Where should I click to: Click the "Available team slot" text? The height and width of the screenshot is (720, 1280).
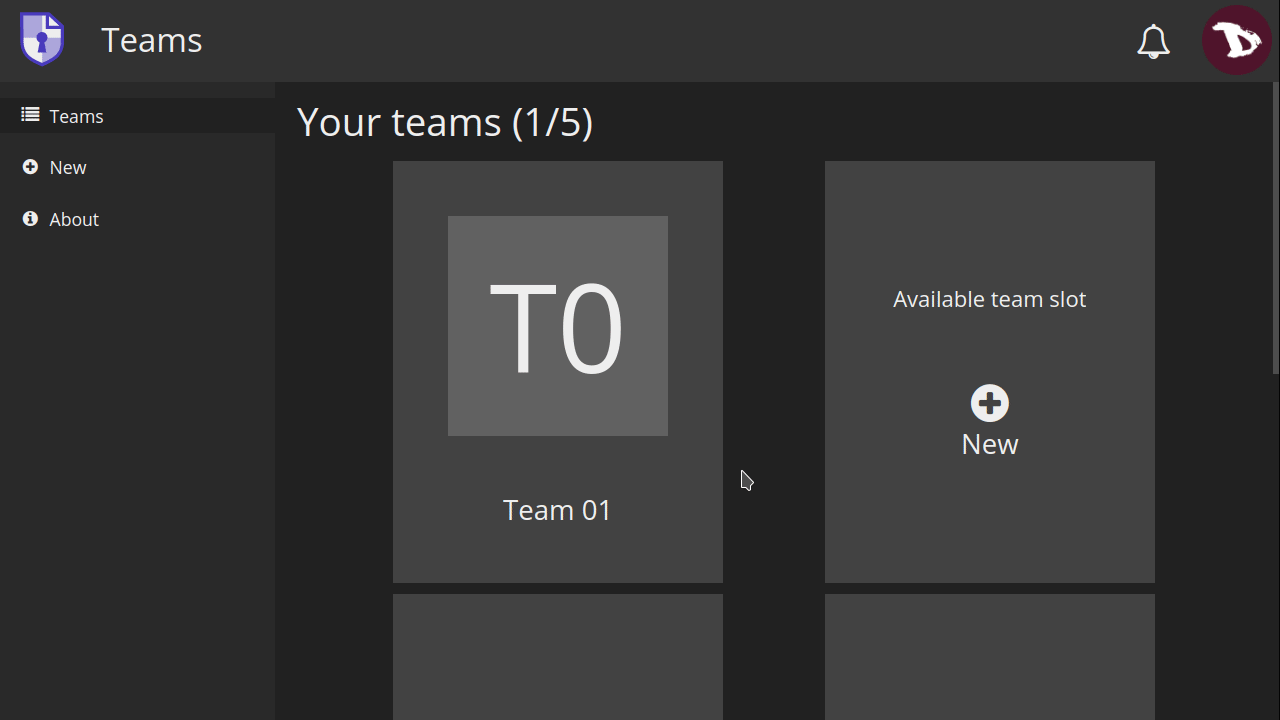point(989,300)
